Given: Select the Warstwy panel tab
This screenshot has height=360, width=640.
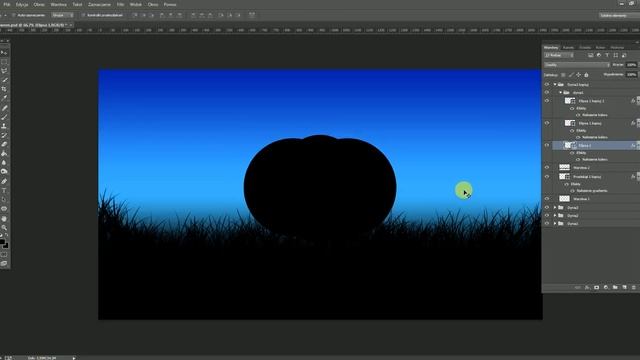Looking at the screenshot, I should (x=551, y=47).
